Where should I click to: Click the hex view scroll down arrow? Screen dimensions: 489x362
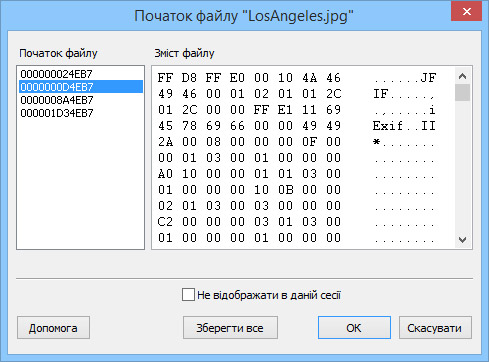point(462,239)
